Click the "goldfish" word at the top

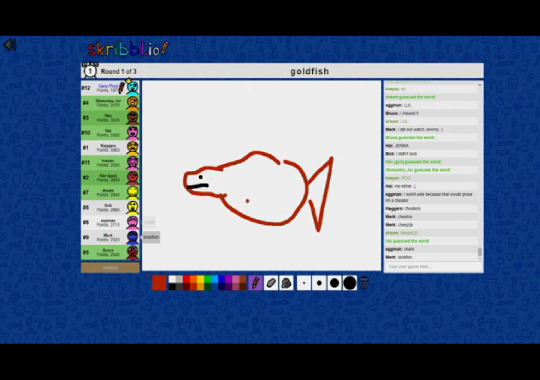coord(310,71)
